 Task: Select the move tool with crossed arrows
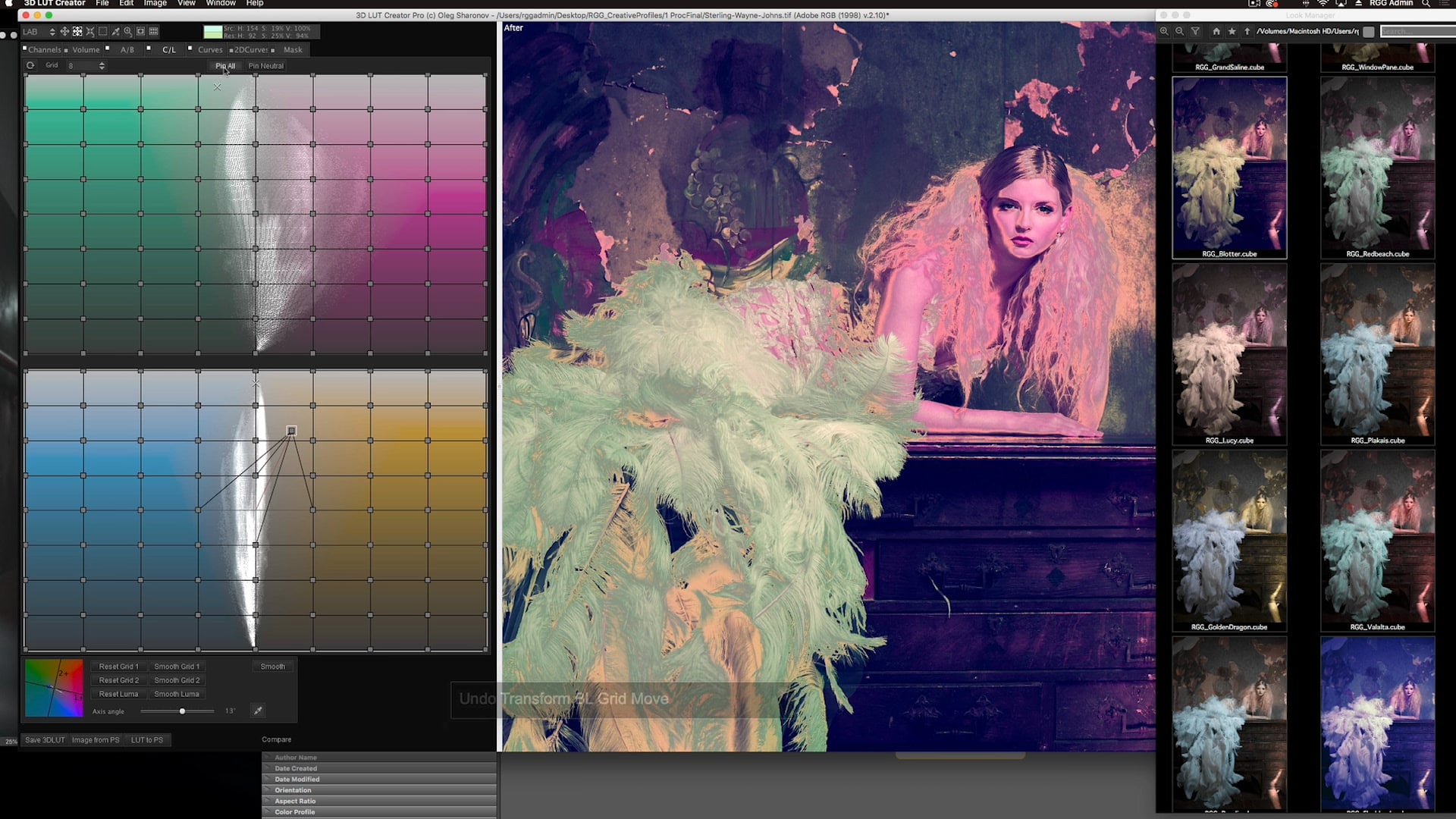point(64,32)
